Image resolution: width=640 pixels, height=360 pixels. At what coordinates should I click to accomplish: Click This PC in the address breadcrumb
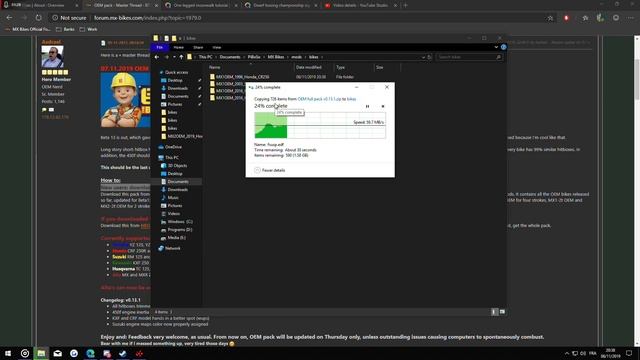point(205,57)
